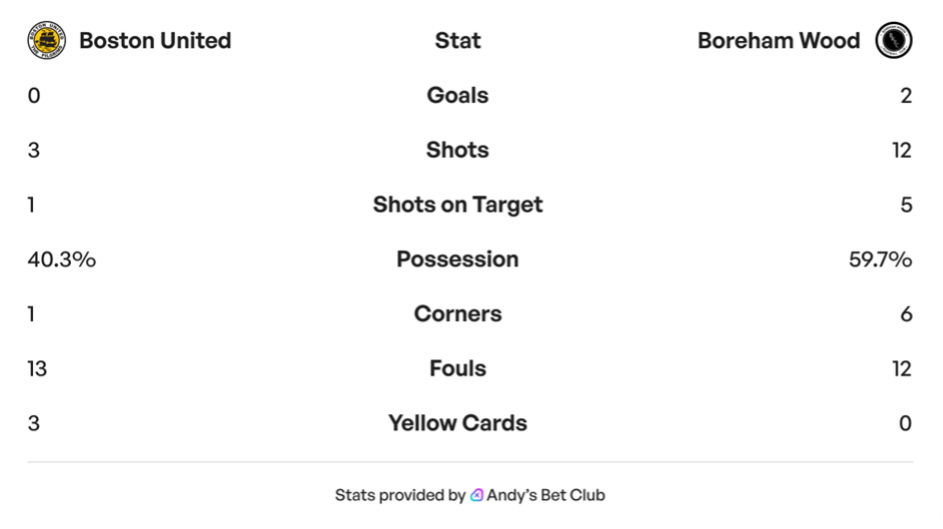This screenshot has width=943, height=529.
Task: Click the Stat column header
Action: [458, 41]
